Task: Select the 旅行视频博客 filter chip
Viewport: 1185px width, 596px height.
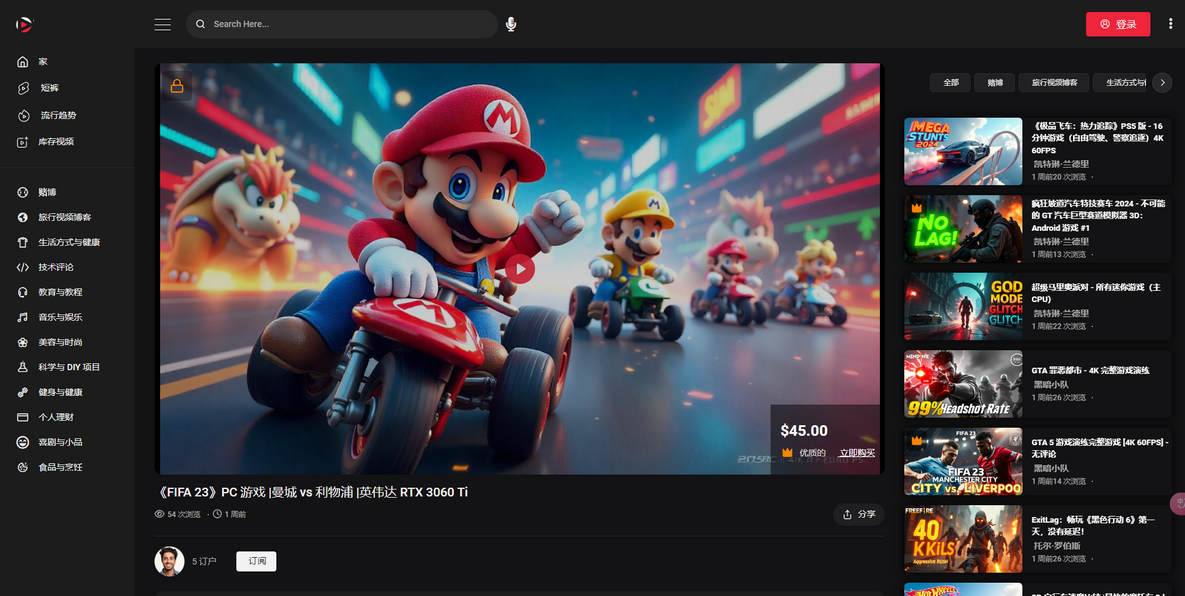Action: 1054,83
